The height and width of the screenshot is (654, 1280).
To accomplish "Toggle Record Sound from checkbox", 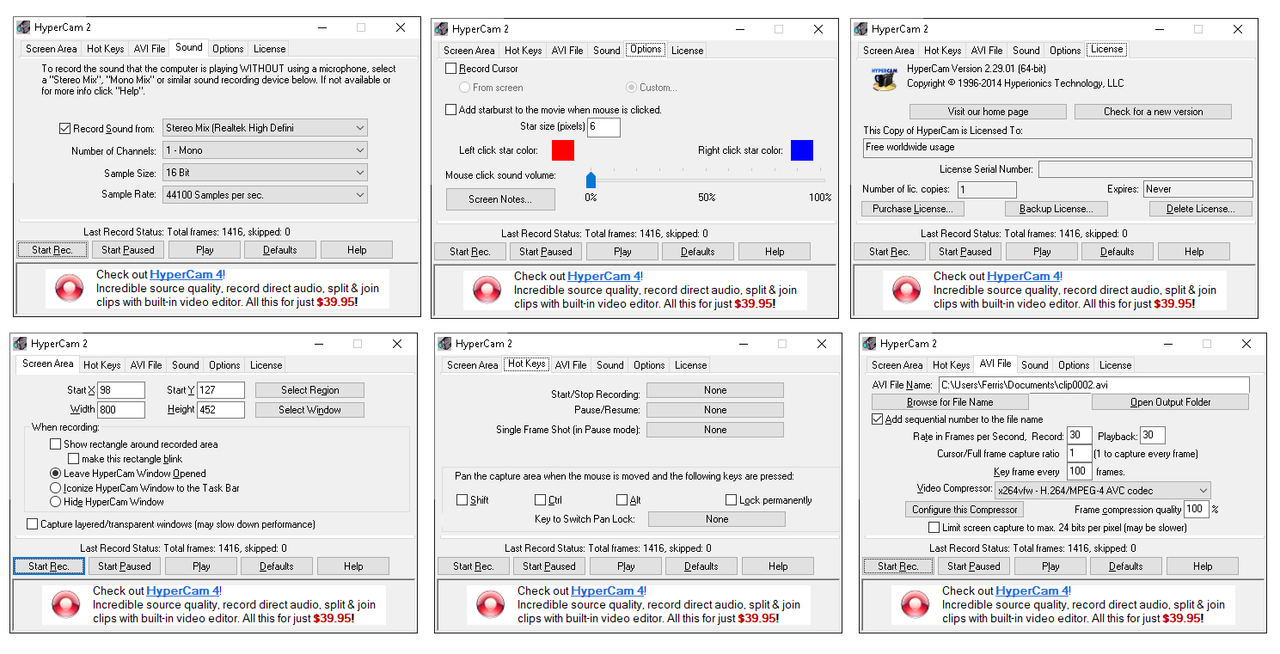I will pos(65,128).
